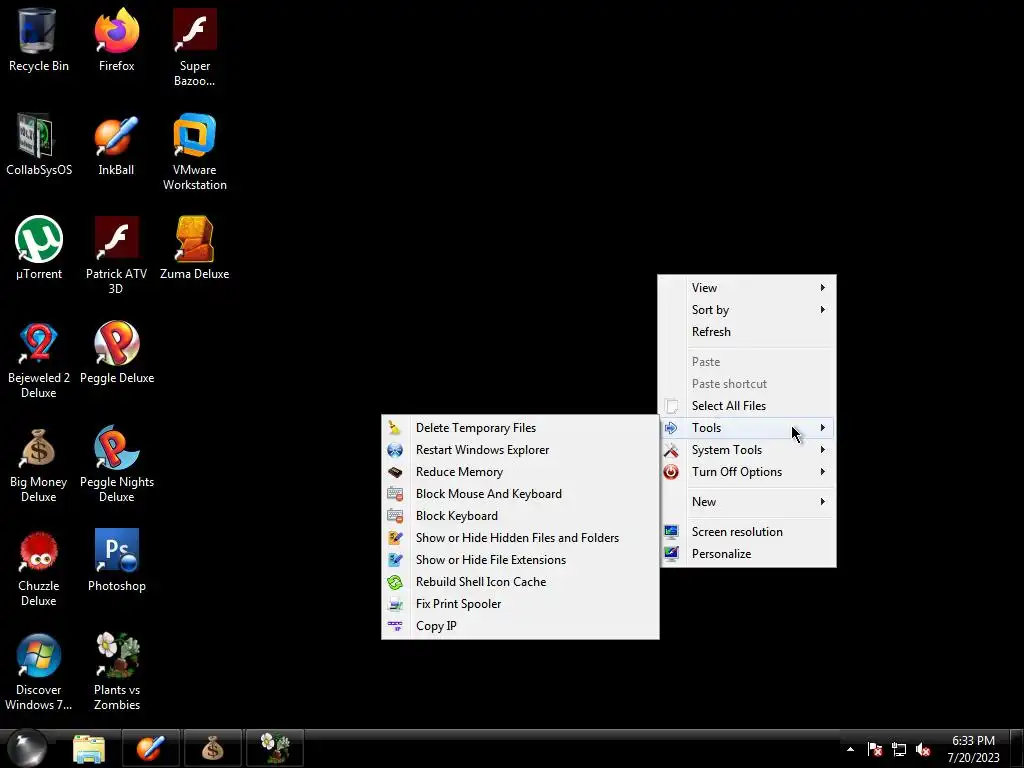Open the network tray icon
The width and height of the screenshot is (1024, 768).
click(x=899, y=749)
